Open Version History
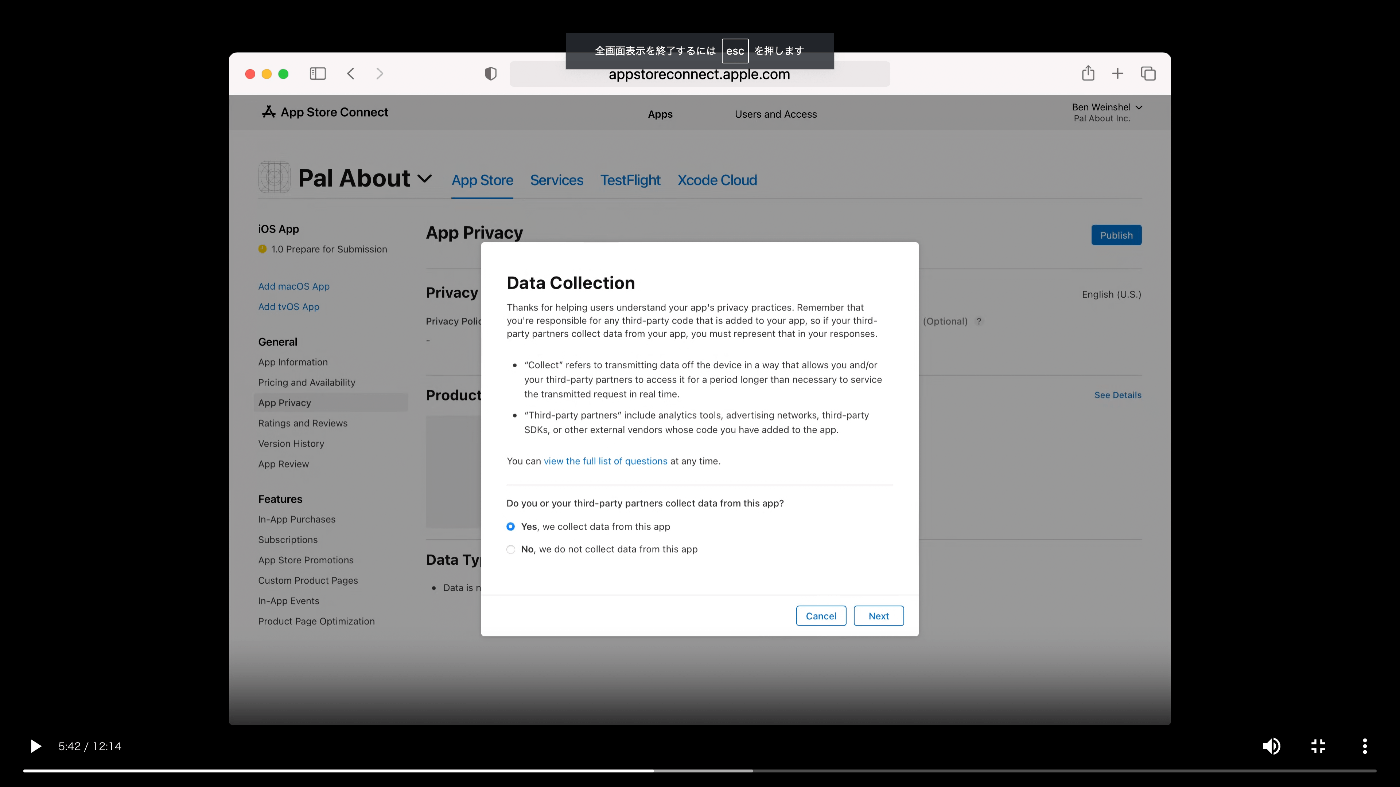 coord(291,444)
